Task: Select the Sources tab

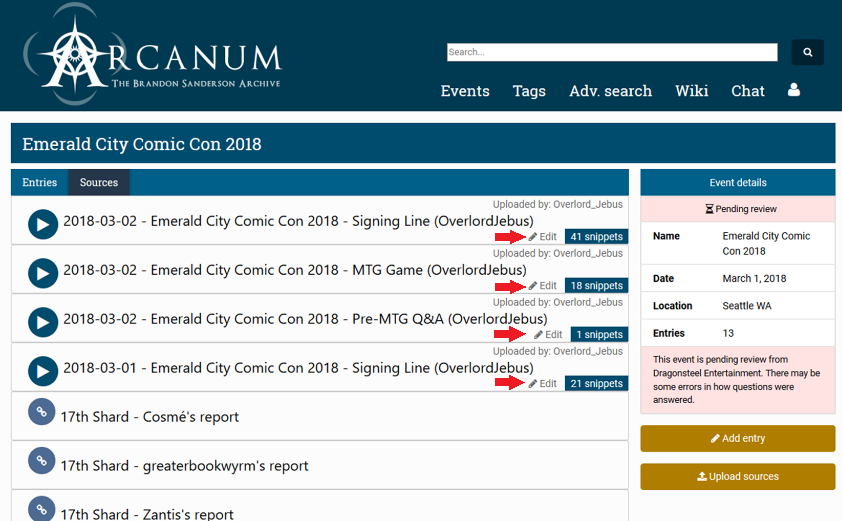Action: 99,182
